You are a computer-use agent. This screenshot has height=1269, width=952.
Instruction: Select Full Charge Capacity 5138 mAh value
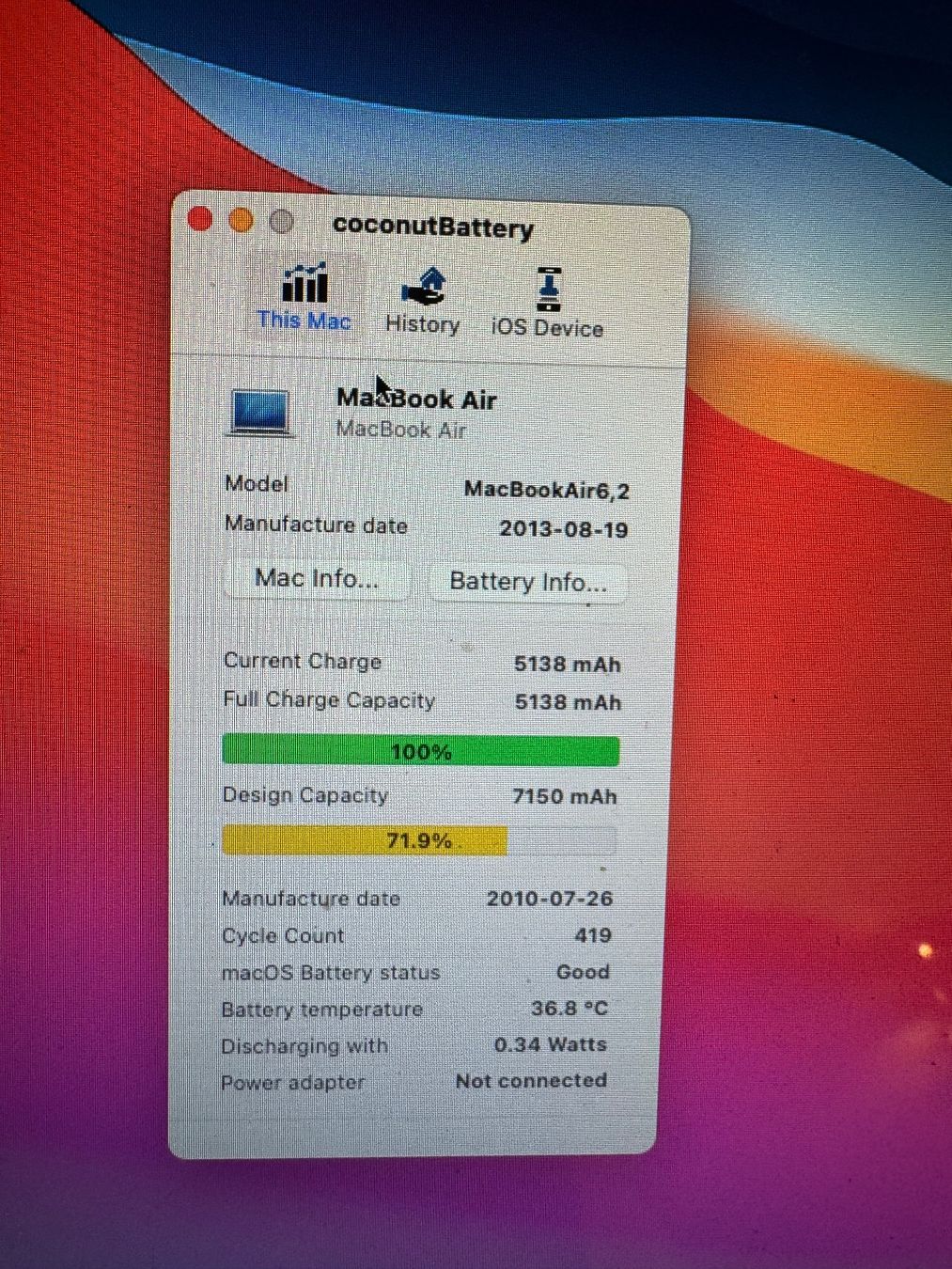click(568, 702)
